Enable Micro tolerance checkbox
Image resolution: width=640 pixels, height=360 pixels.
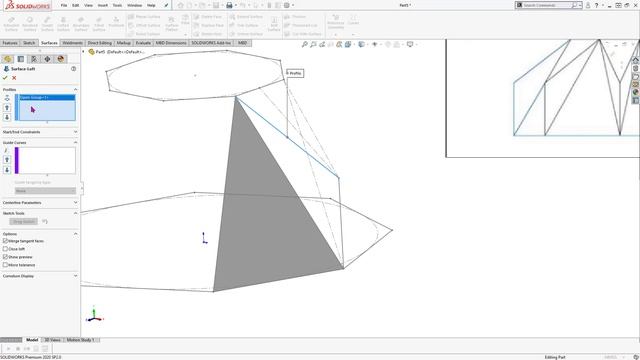5,265
